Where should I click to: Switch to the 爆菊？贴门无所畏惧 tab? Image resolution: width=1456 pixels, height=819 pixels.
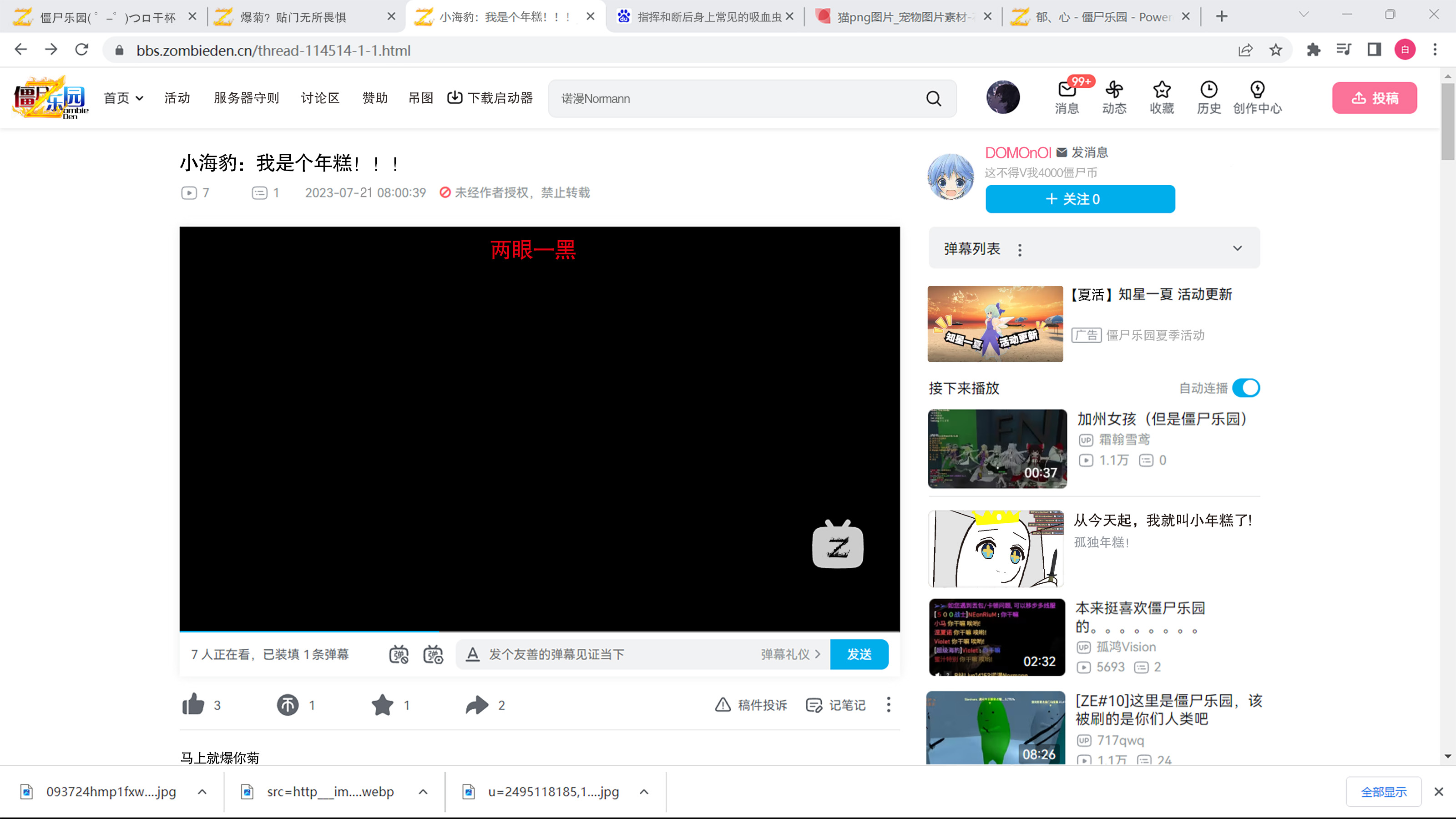pos(305,16)
